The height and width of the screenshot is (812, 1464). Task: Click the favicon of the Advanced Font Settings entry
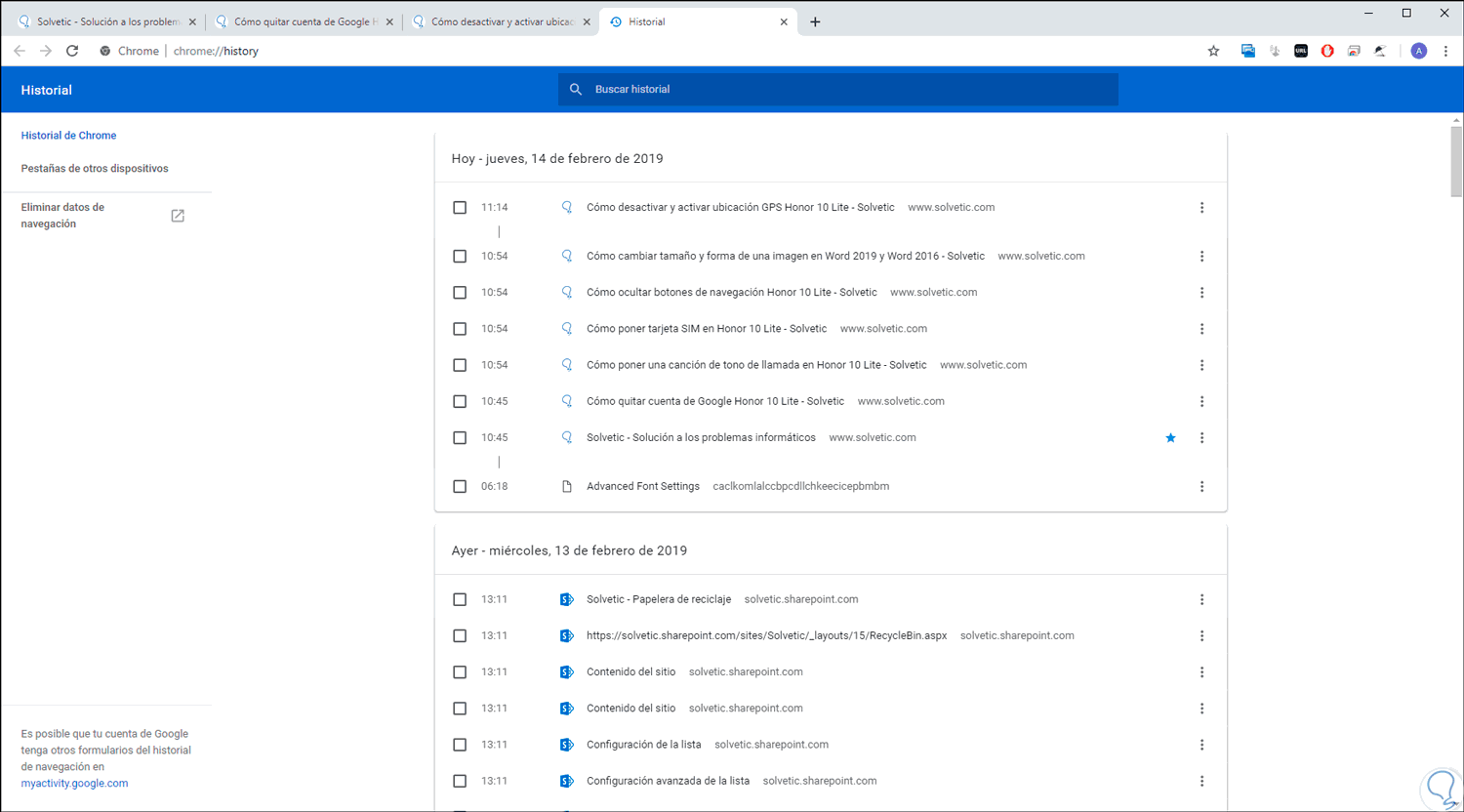coord(566,486)
